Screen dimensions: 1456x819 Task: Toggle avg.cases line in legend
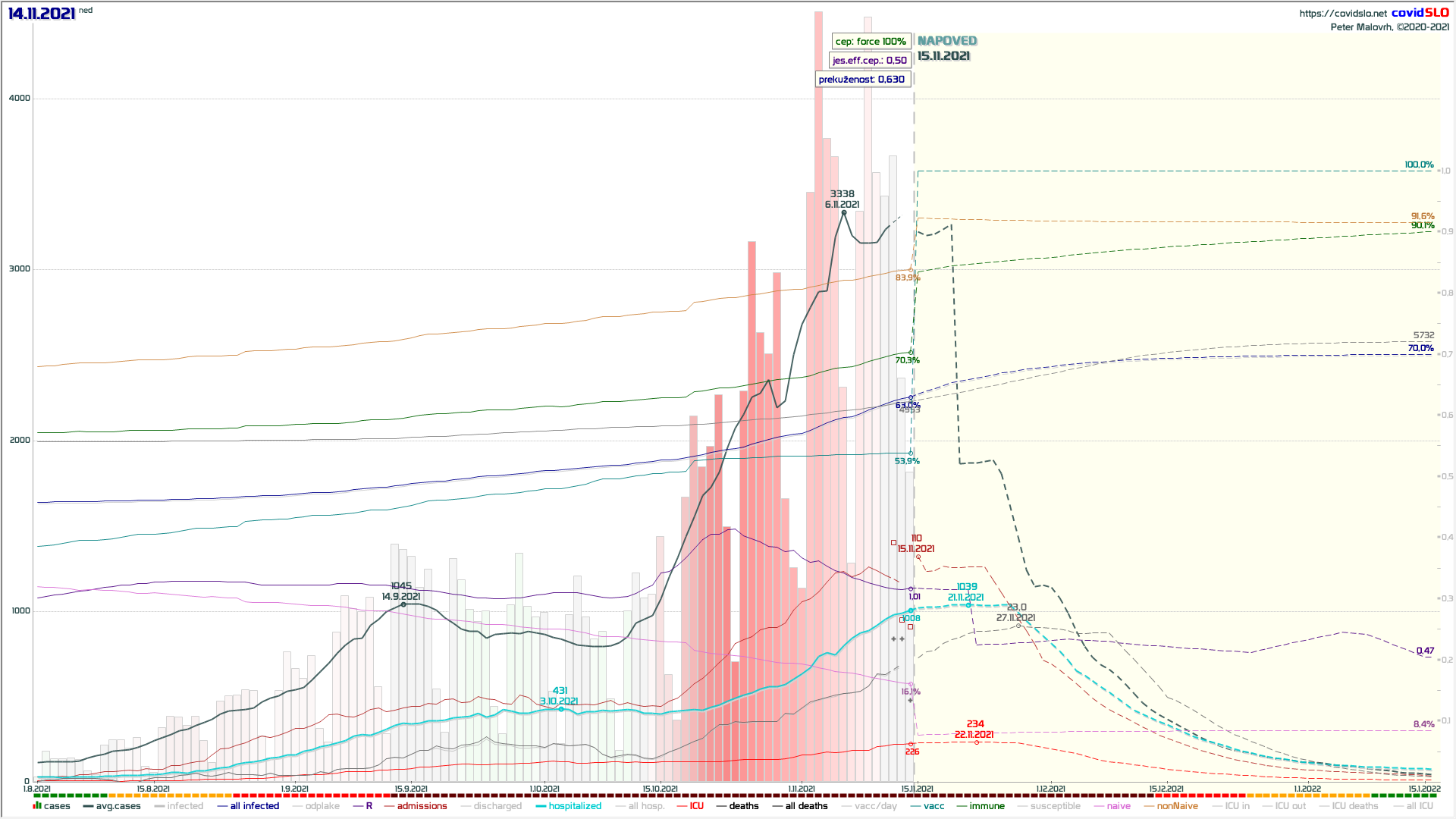pyautogui.click(x=118, y=806)
